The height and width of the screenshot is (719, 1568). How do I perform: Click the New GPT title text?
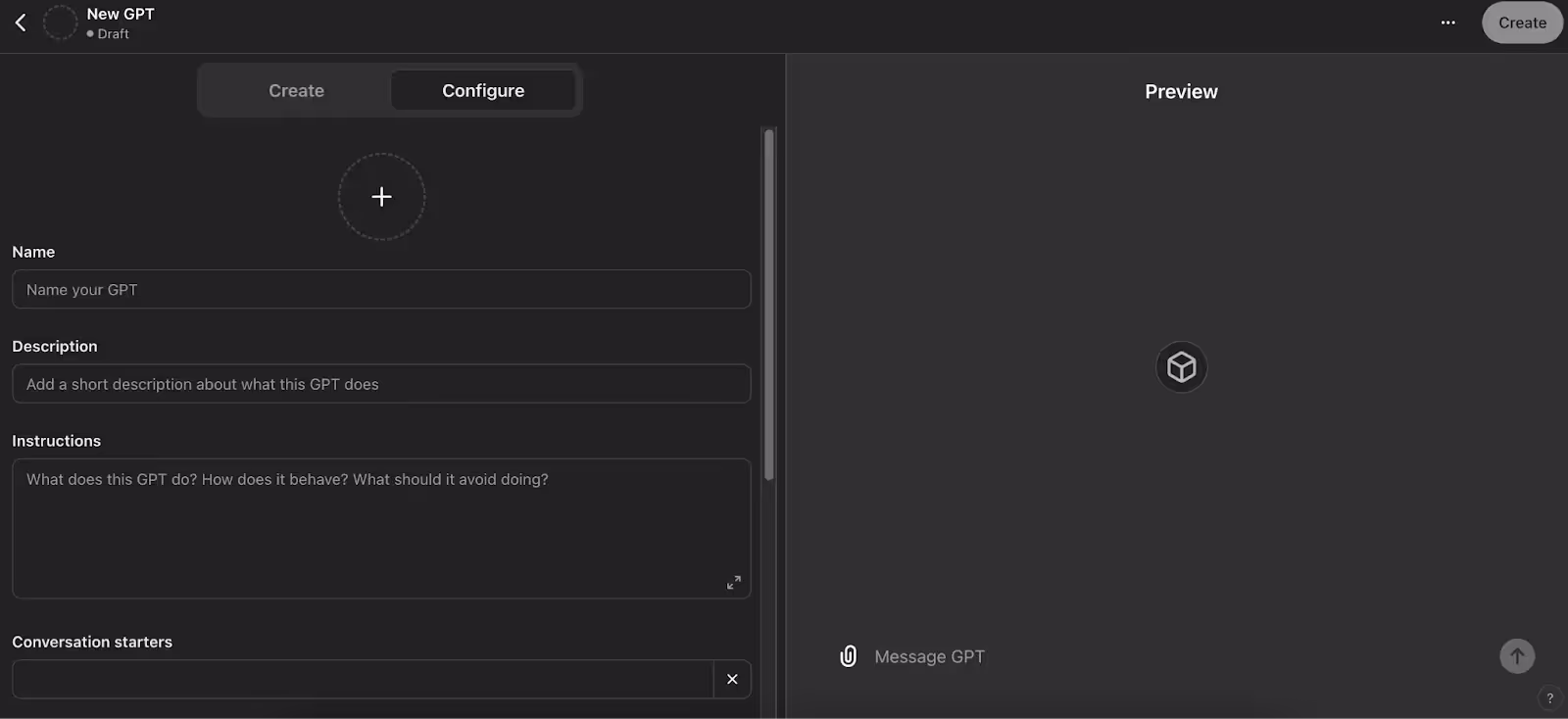(121, 14)
